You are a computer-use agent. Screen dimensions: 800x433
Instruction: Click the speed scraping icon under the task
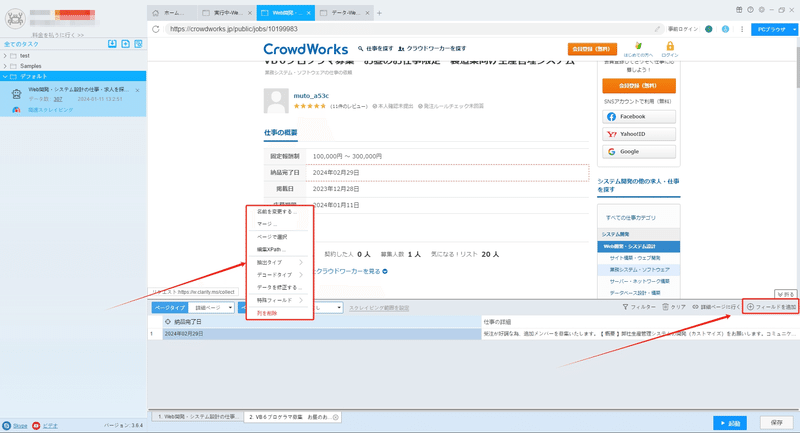[x=16, y=110]
